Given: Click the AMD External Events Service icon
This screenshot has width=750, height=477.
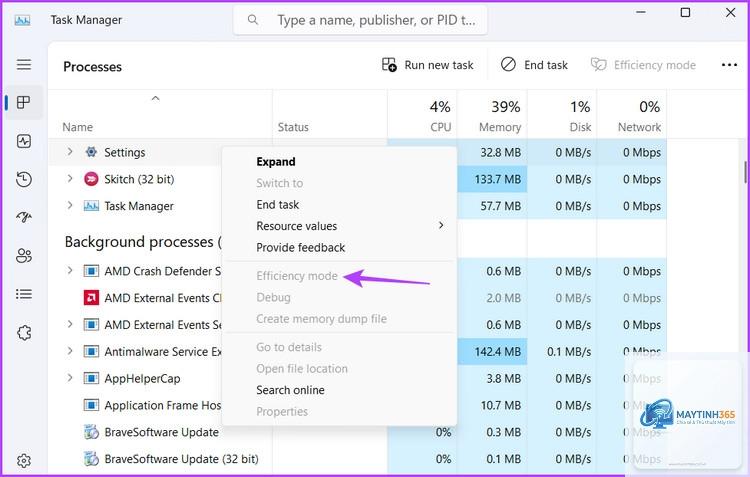Looking at the screenshot, I should [x=91, y=324].
